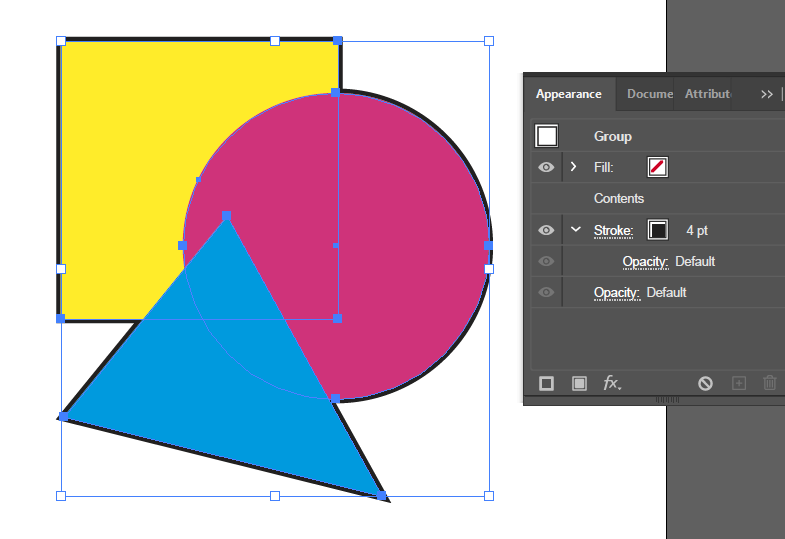Click the Add New Fill icon
The height and width of the screenshot is (539, 785).
pos(579,383)
